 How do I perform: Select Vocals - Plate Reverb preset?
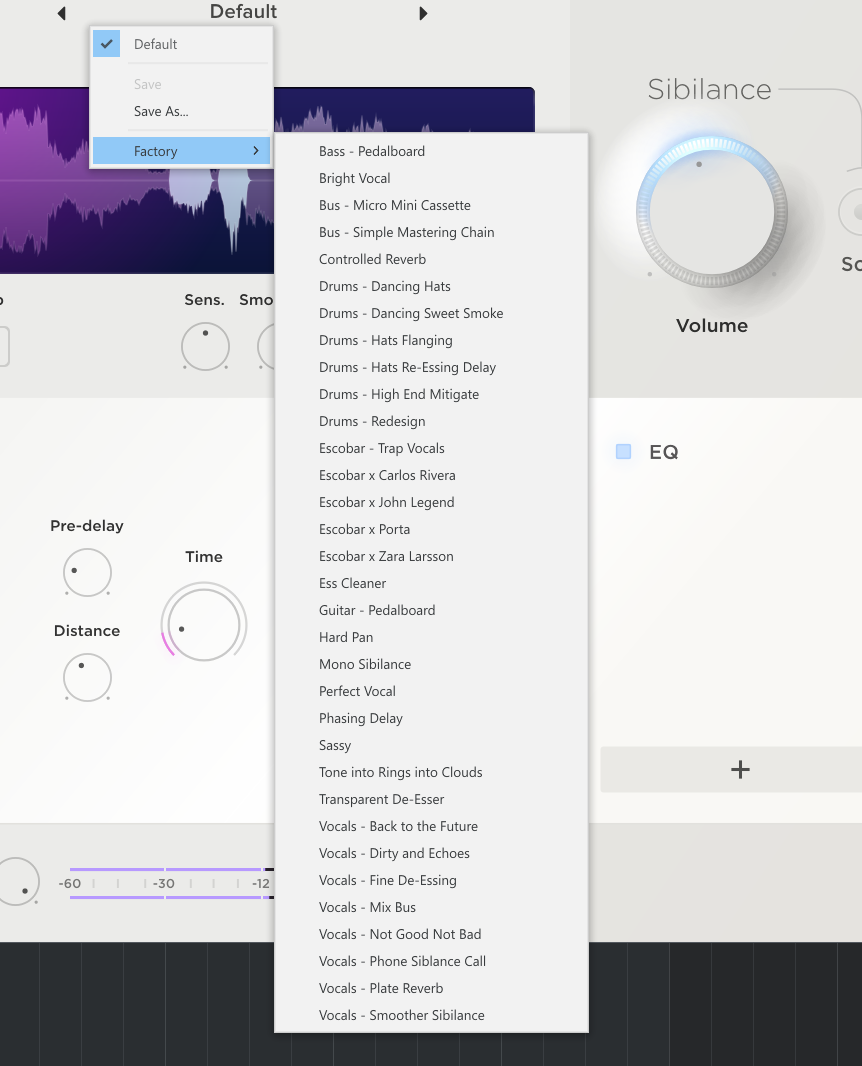381,988
